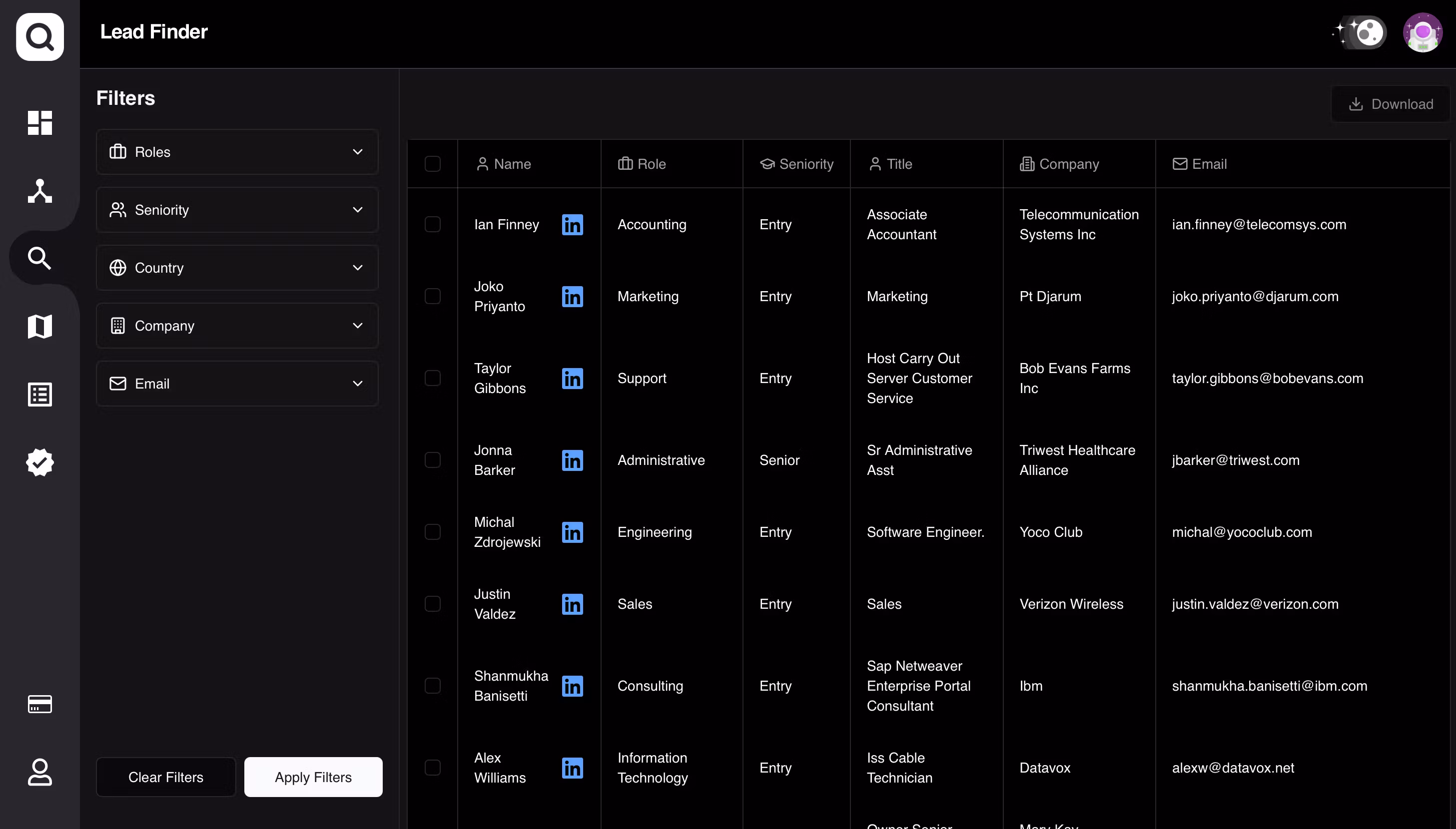Image resolution: width=1456 pixels, height=829 pixels.
Task: Expand the Roles filter dropdown
Action: [237, 152]
